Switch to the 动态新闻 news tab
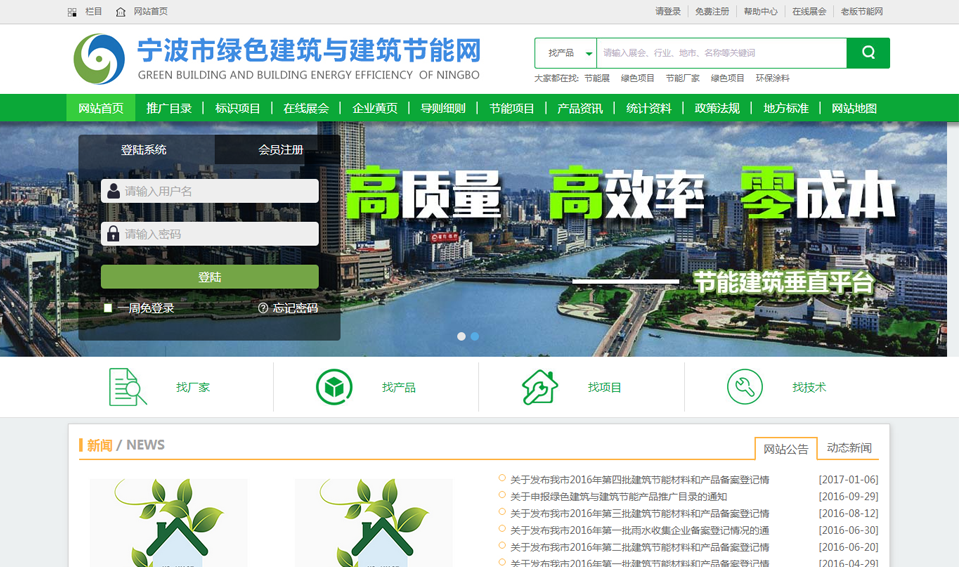This screenshot has height=567, width=959. [x=849, y=448]
